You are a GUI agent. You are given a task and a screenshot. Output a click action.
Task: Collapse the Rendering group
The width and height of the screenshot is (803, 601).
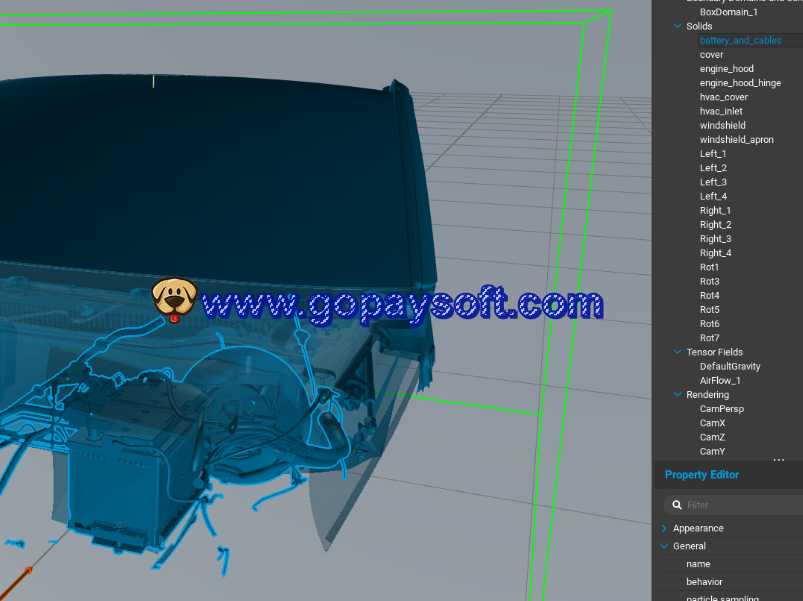[677, 395]
